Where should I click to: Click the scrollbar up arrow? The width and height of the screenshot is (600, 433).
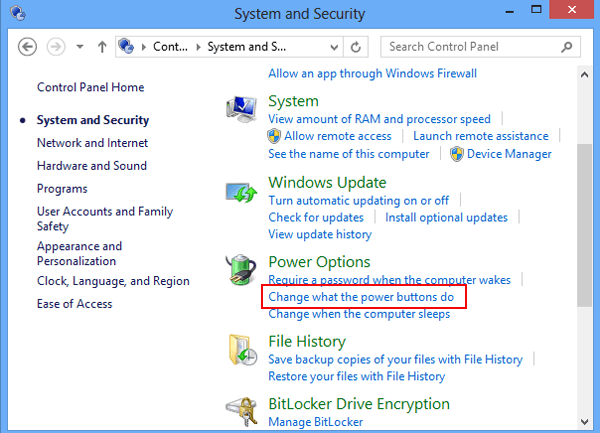[584, 75]
